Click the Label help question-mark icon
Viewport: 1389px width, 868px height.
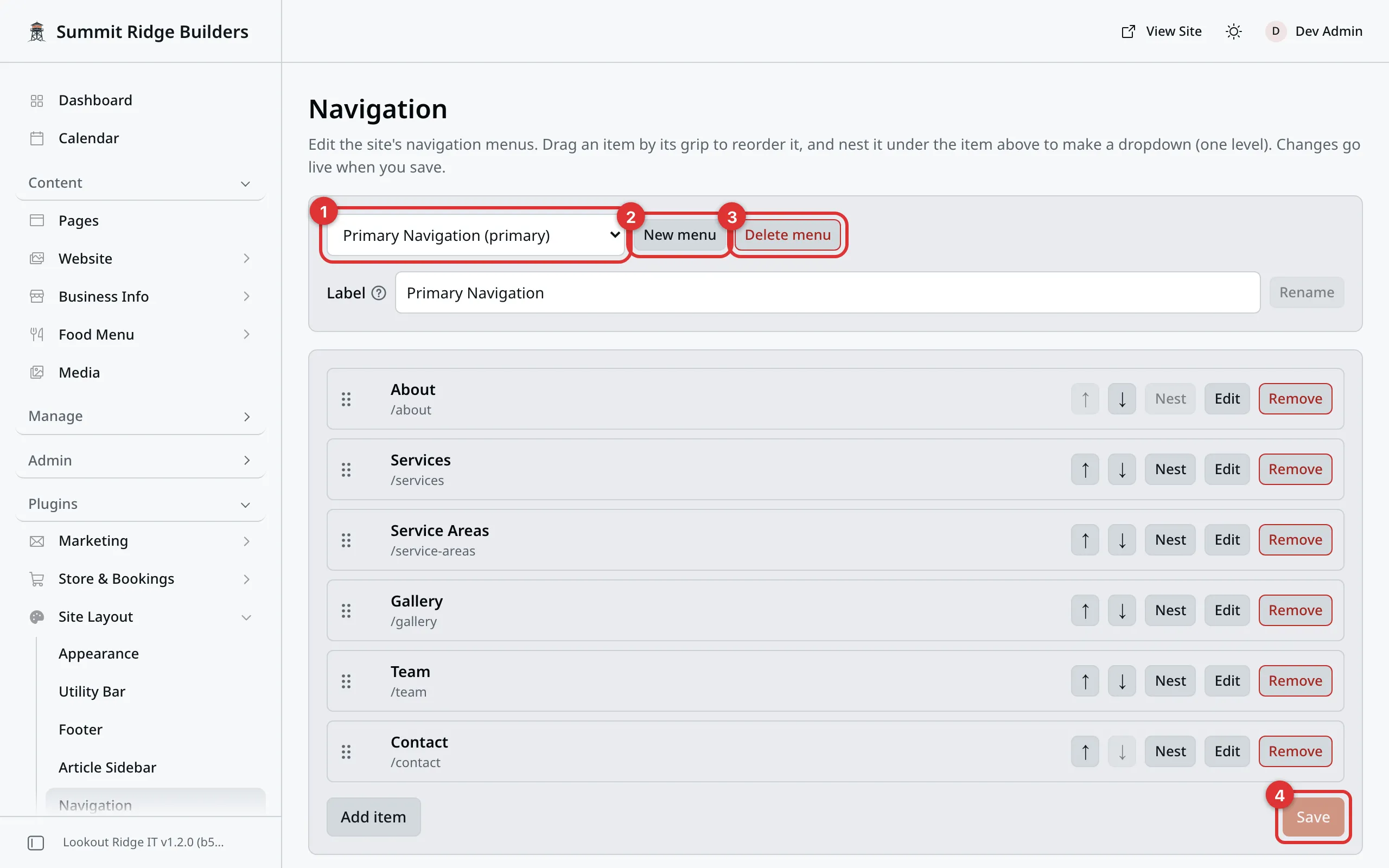pos(379,293)
